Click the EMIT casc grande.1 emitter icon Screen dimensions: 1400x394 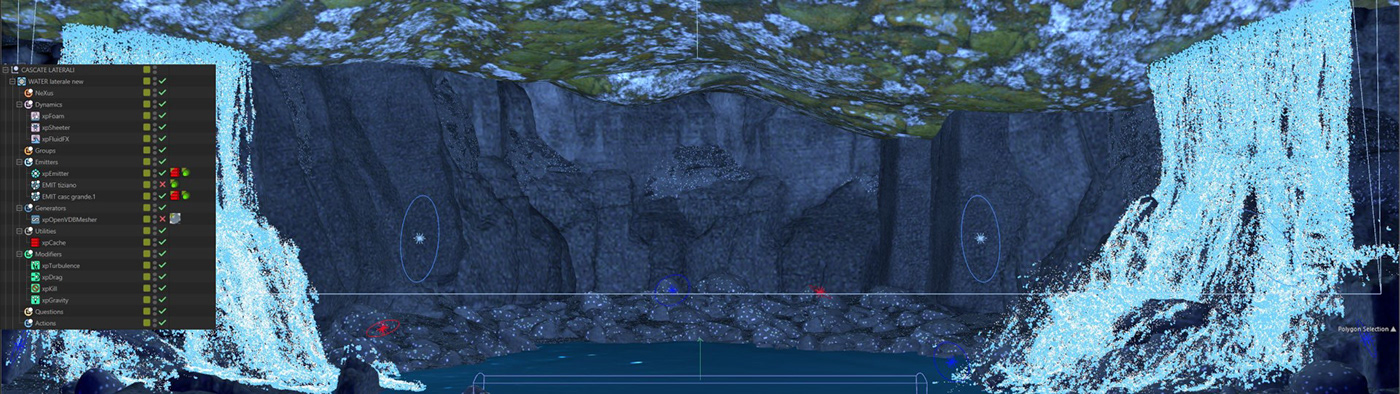[35, 196]
